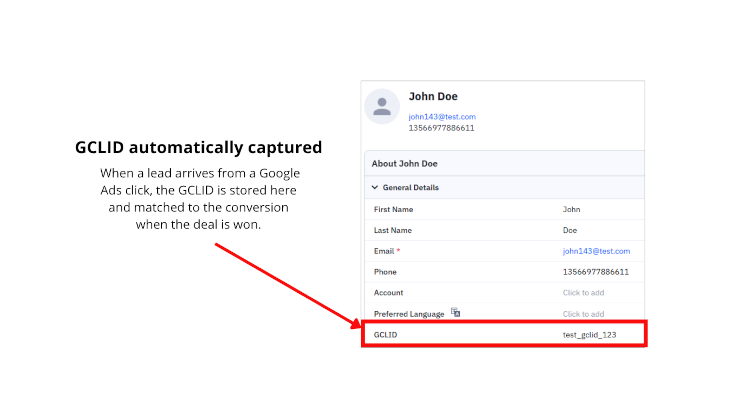Screen dimensions: 738x414
Task: Click the First Name value John
Action: point(571,209)
